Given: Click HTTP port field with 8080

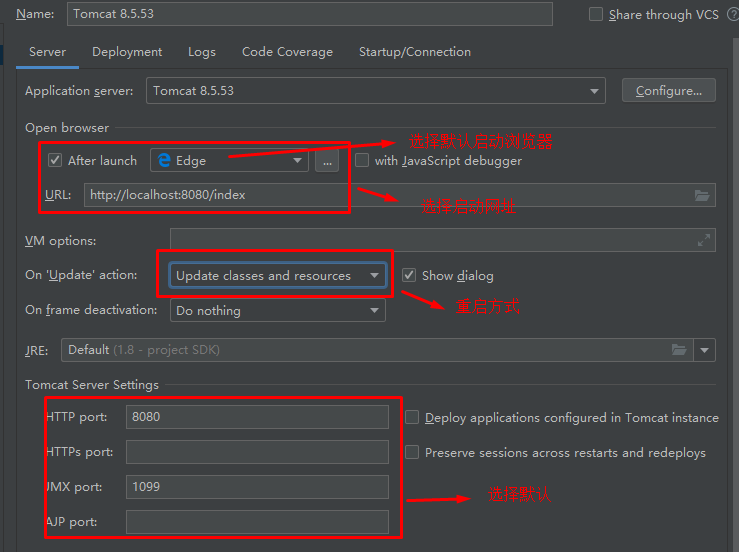Looking at the screenshot, I should point(257,417).
